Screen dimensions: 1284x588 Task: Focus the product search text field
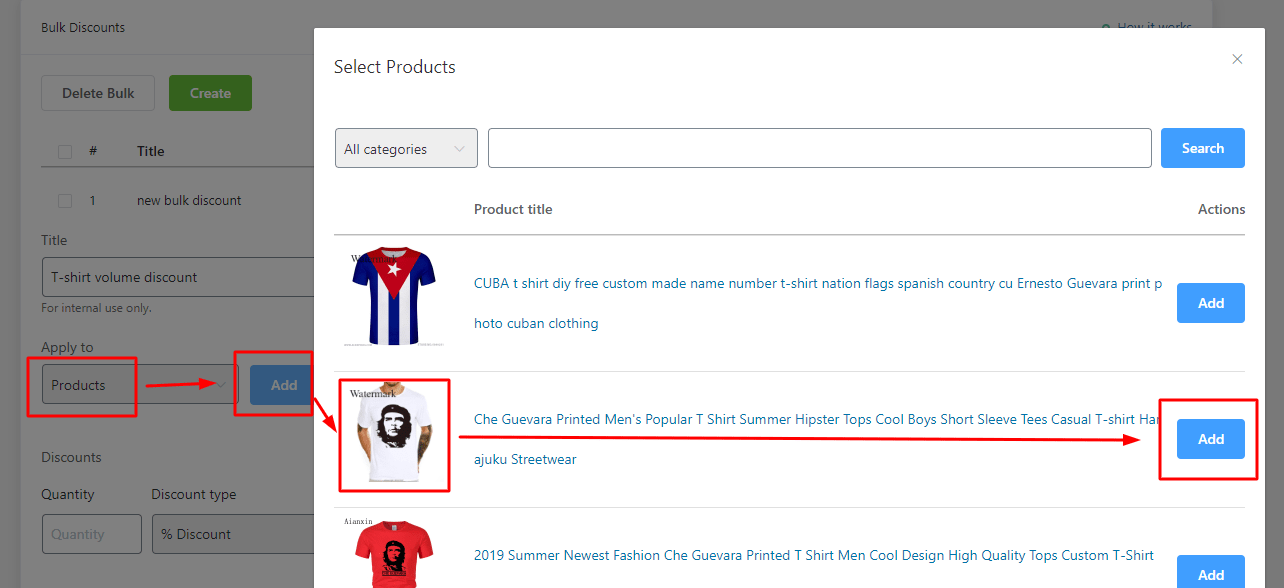pos(819,148)
